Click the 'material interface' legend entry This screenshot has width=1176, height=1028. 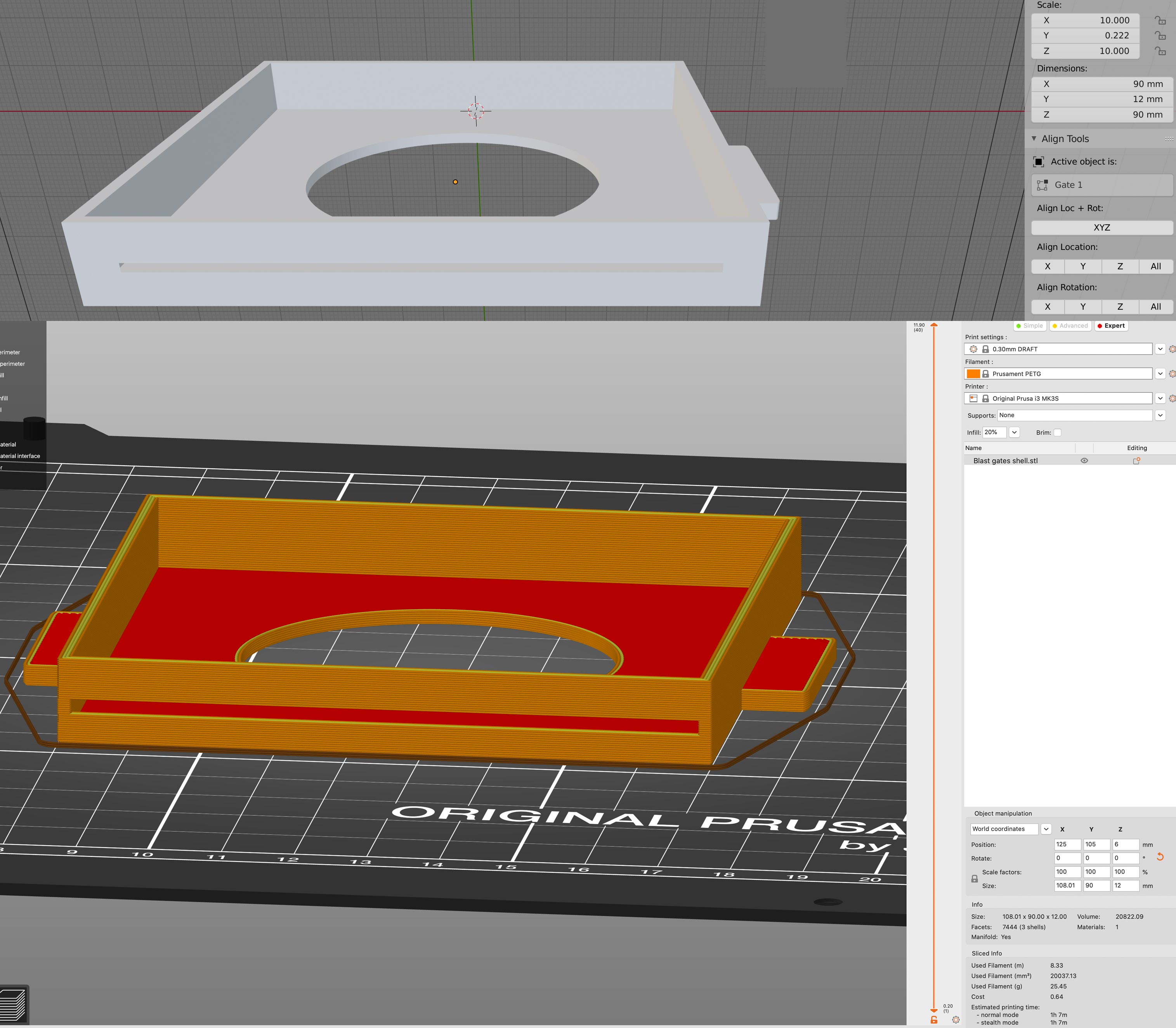pos(20,457)
